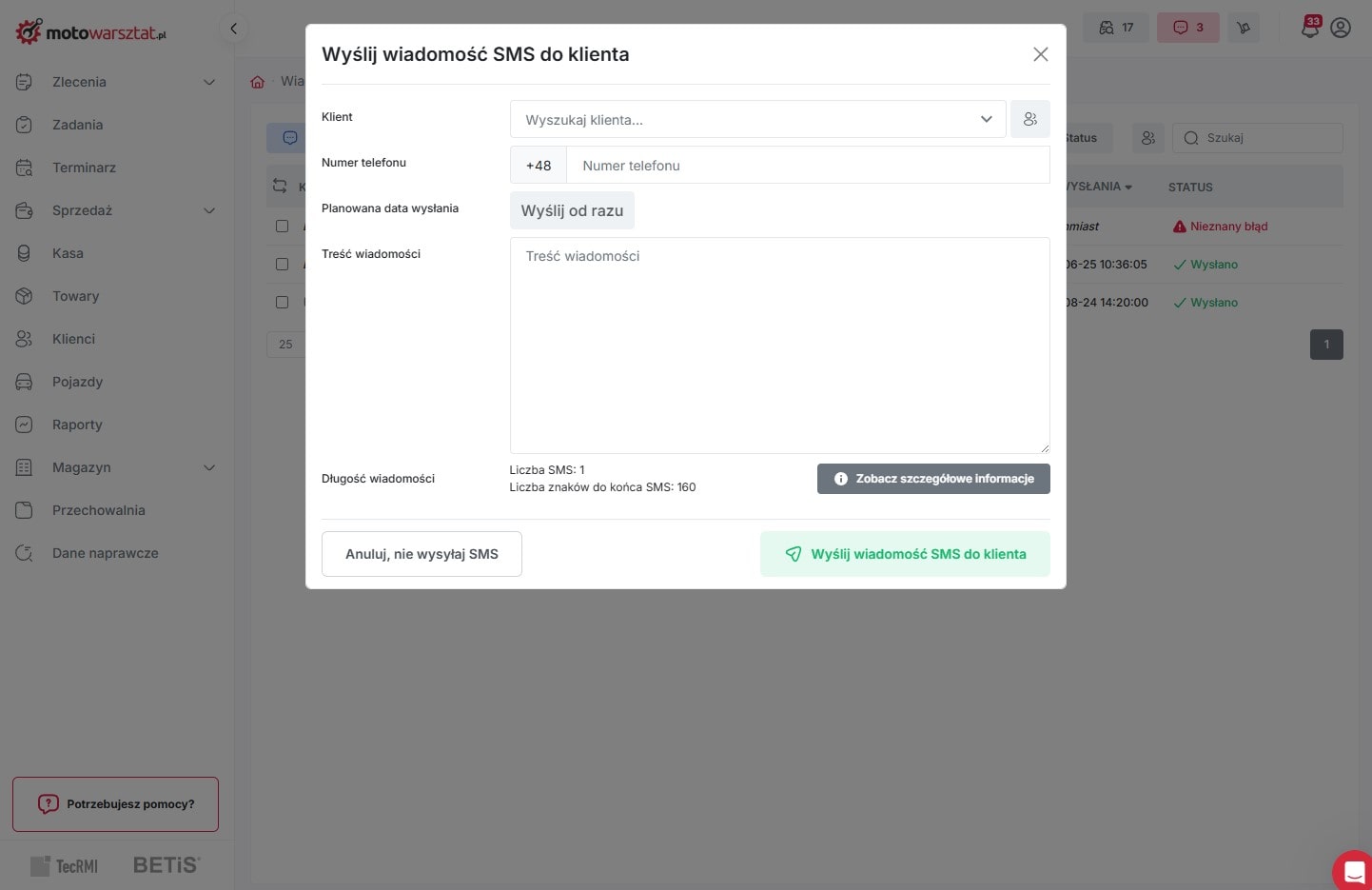Open Terminarz from the sidebar
The image size is (1372, 890).
84,168
